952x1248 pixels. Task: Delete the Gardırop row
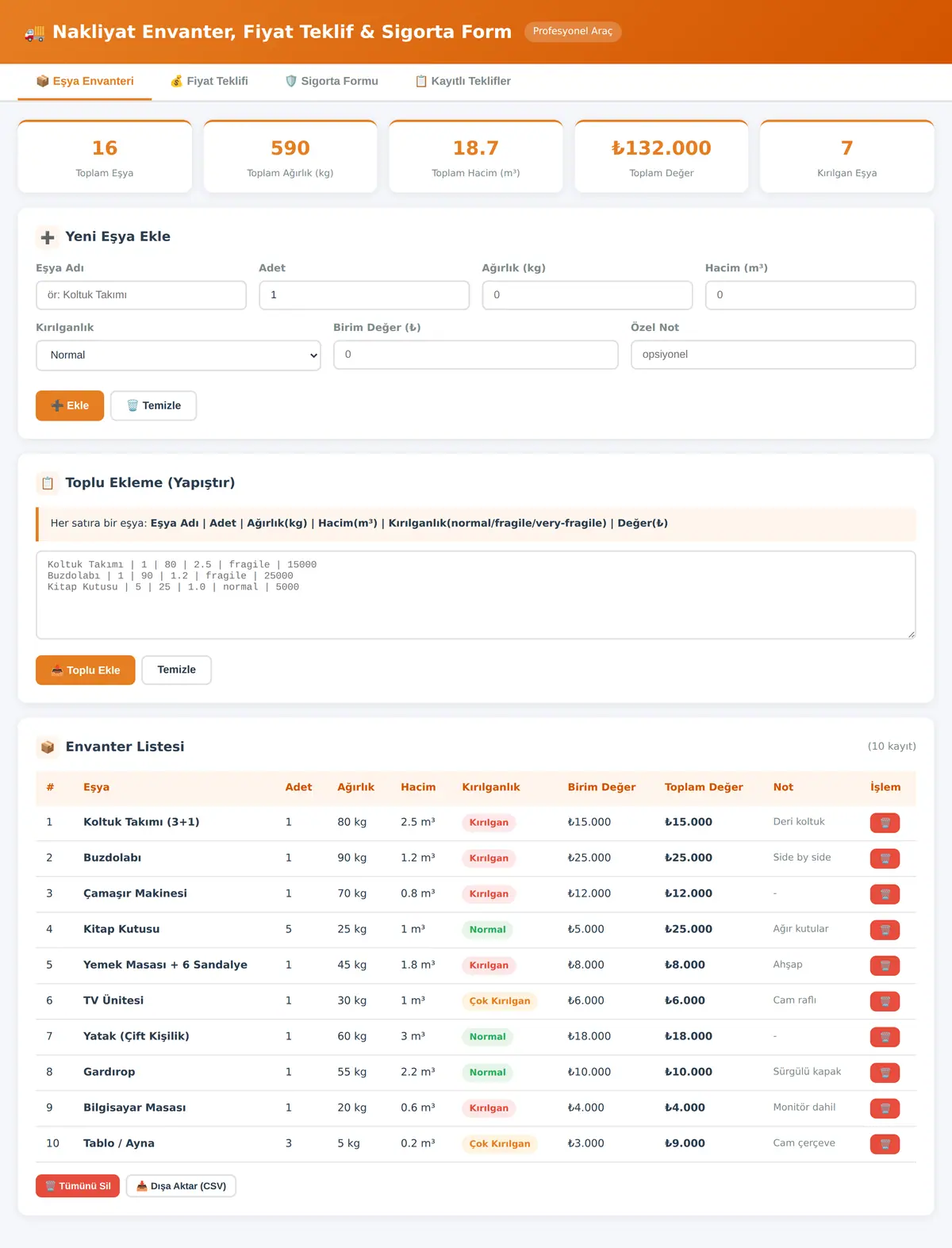(885, 1073)
